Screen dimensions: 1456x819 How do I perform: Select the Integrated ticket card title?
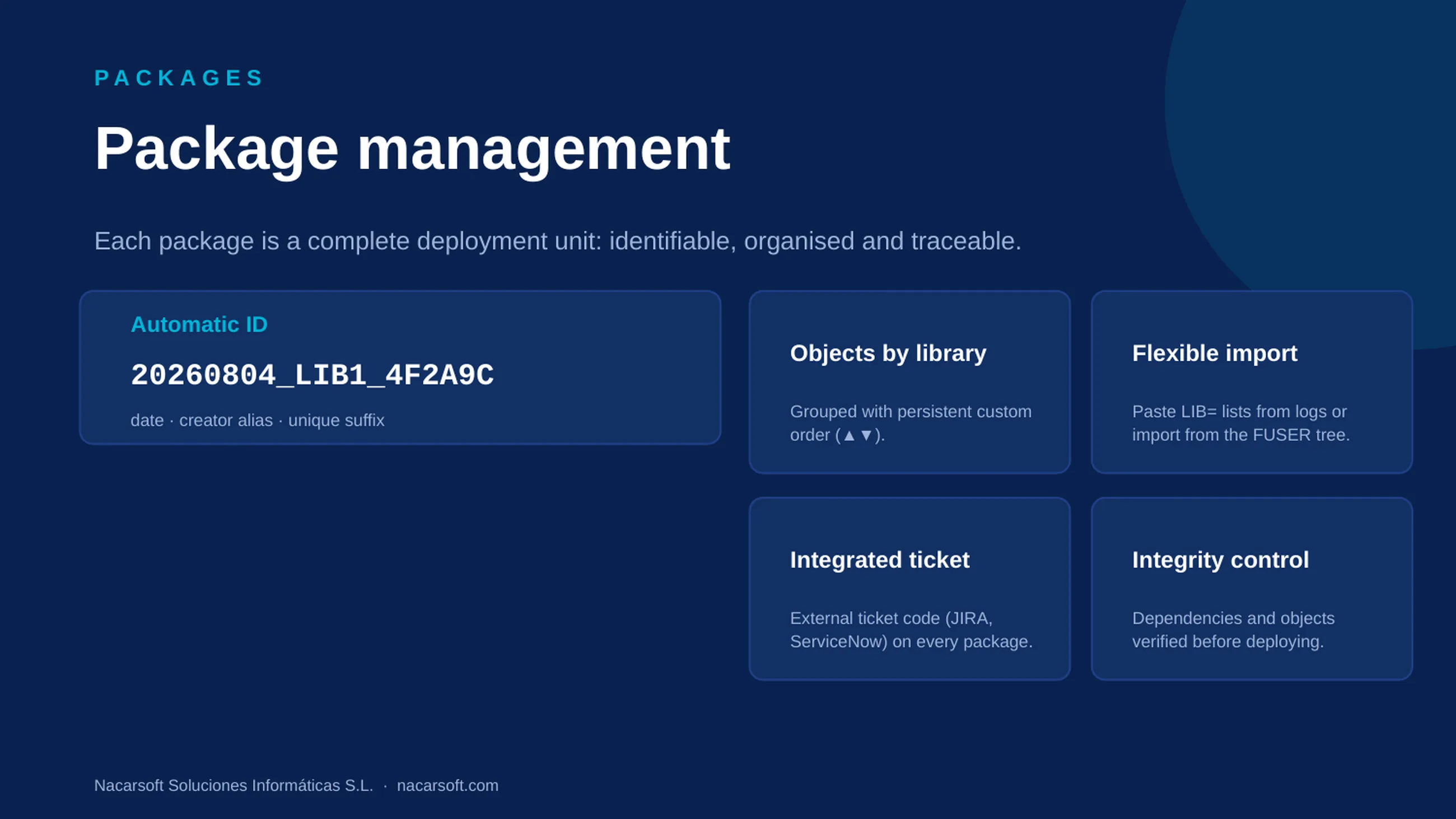pos(879,560)
